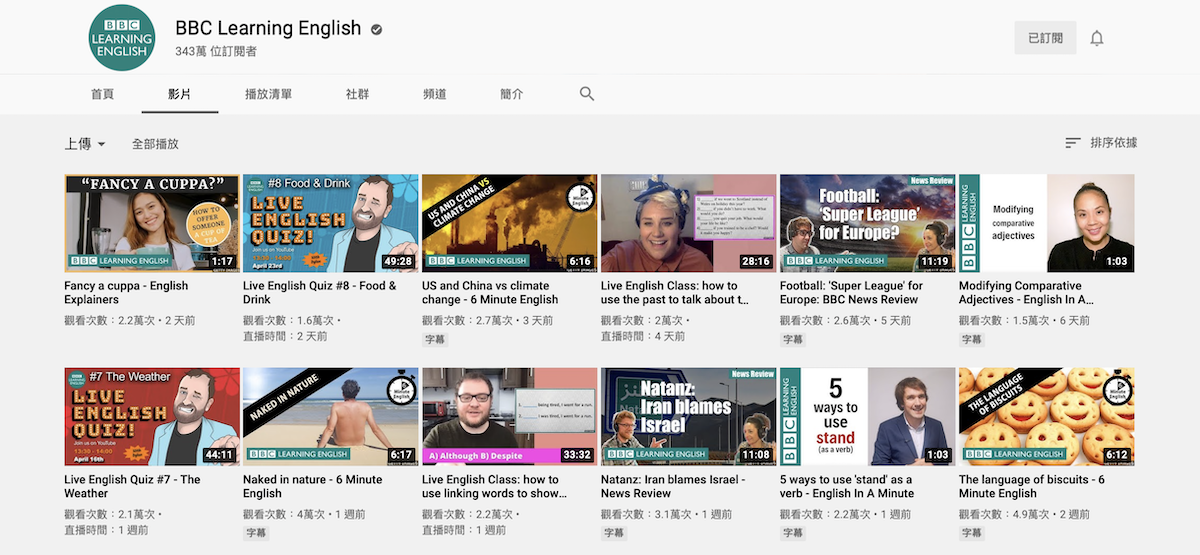This screenshot has width=1200, height=555.
Task: Click the 全部播放 play all button
Action: point(155,144)
